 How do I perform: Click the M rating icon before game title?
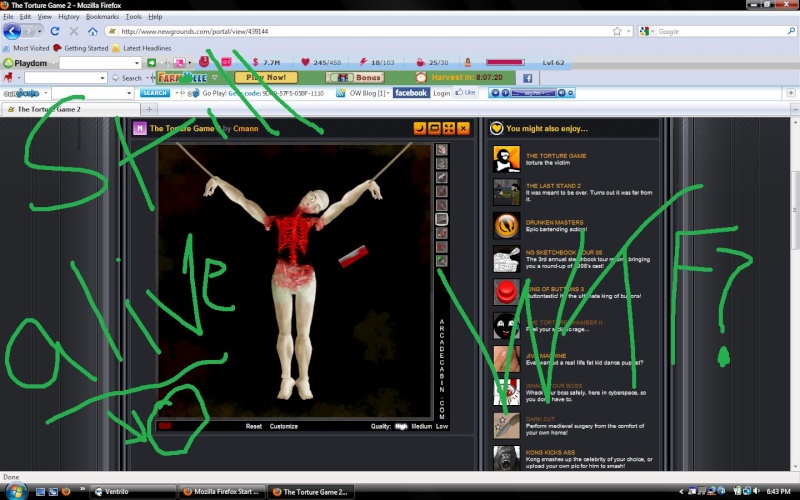pyautogui.click(x=140, y=128)
